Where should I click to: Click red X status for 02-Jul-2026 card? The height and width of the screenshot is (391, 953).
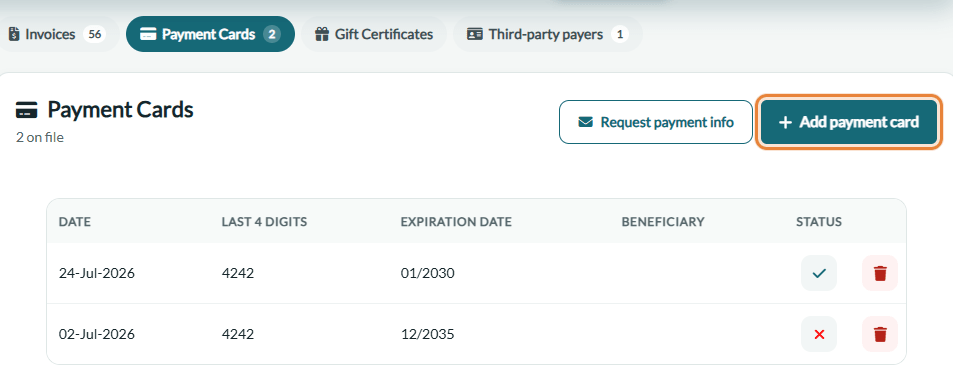pos(819,334)
